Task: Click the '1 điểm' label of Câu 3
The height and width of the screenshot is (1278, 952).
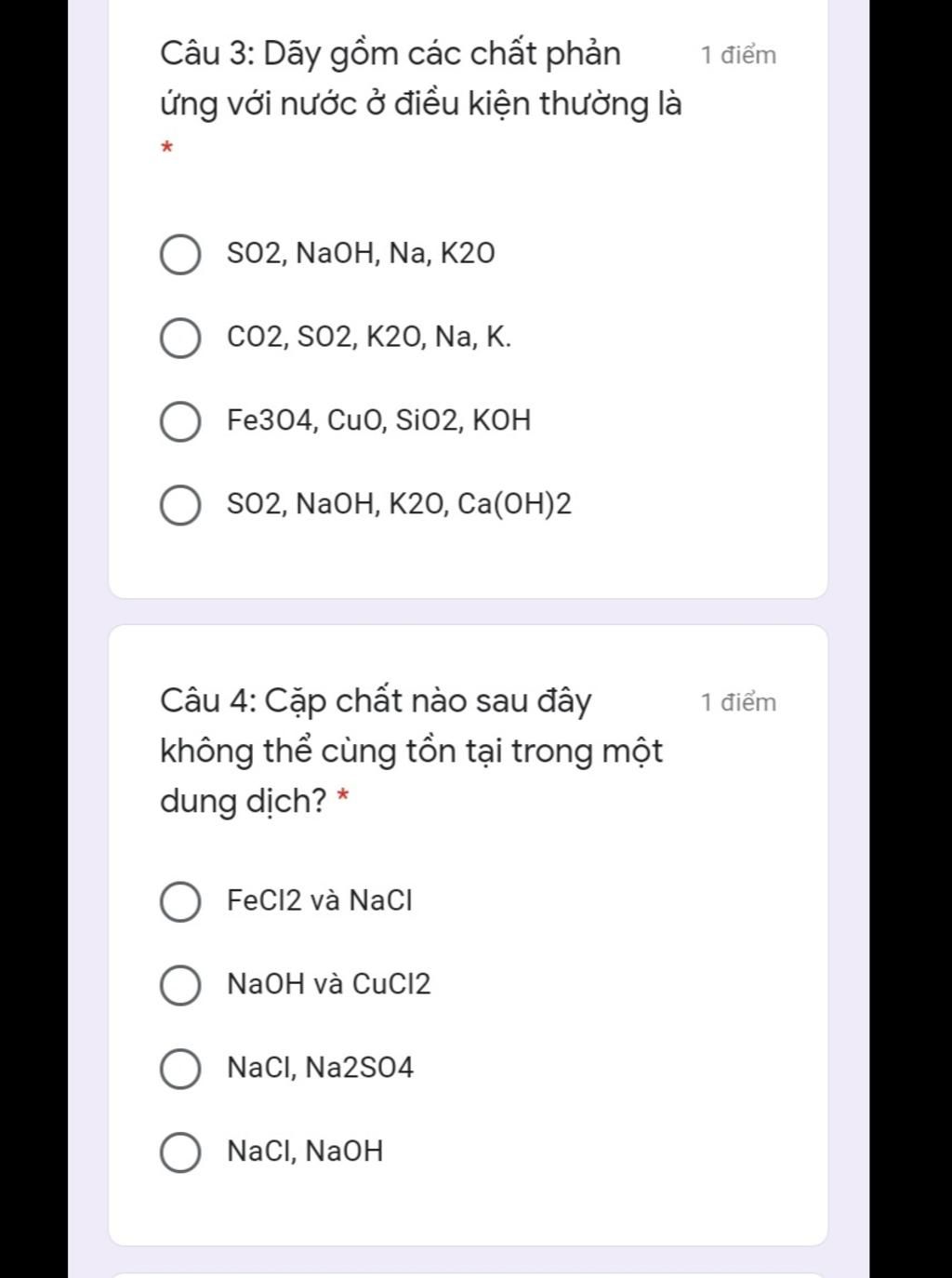Action: click(x=739, y=55)
